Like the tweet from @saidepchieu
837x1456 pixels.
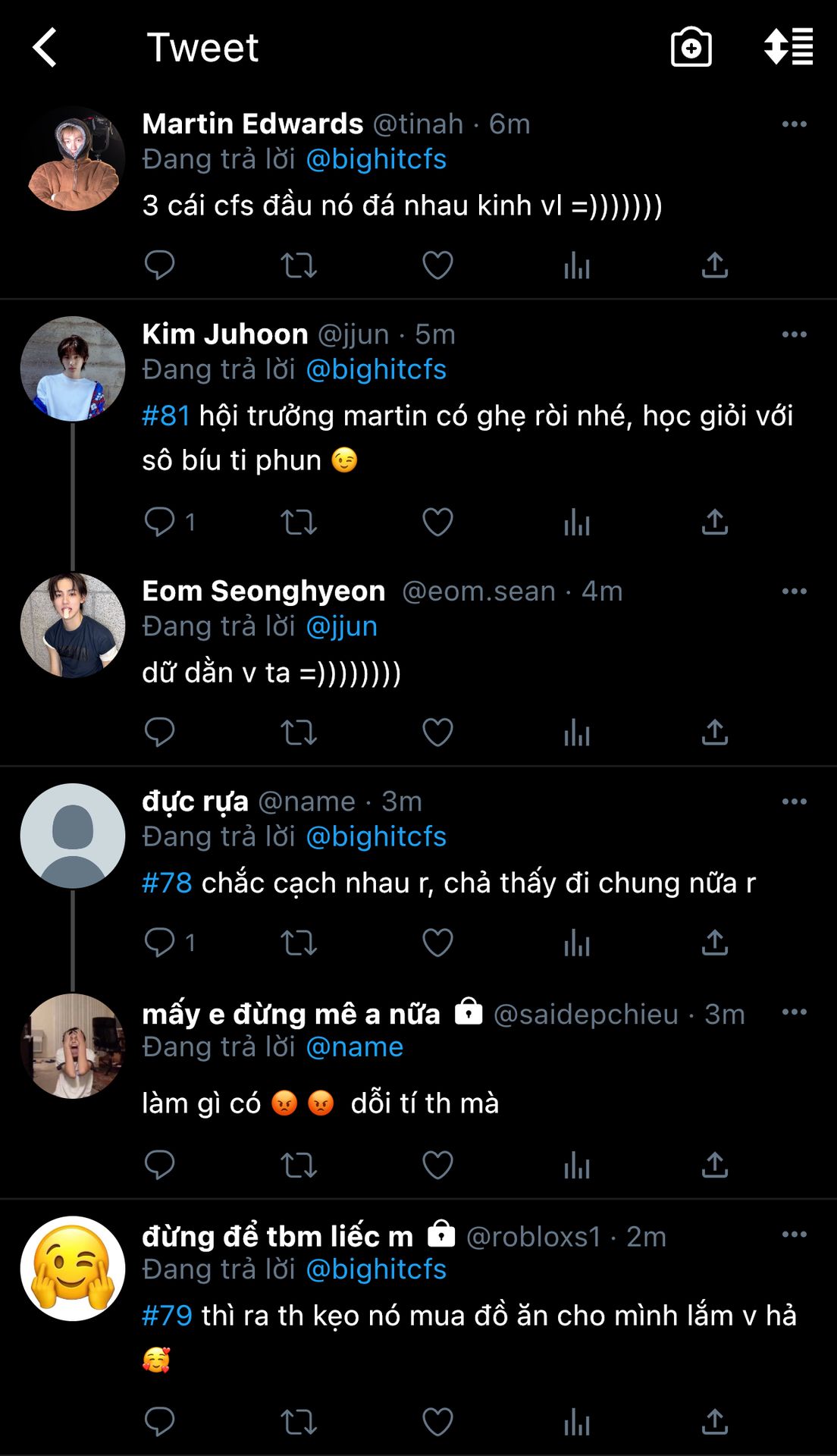tap(437, 1165)
